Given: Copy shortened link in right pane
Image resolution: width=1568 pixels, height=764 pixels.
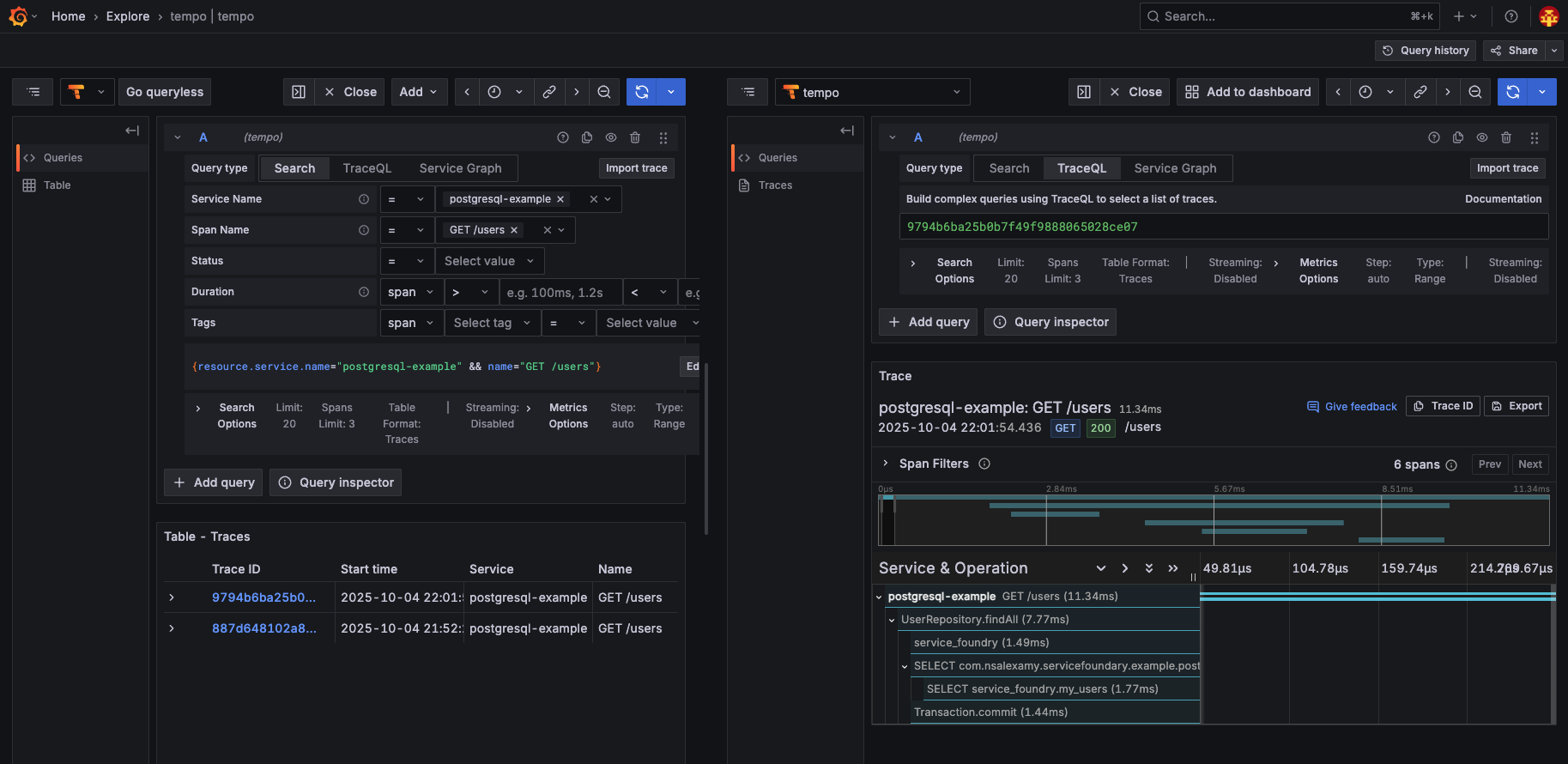Looking at the screenshot, I should pyautogui.click(x=1420, y=92).
